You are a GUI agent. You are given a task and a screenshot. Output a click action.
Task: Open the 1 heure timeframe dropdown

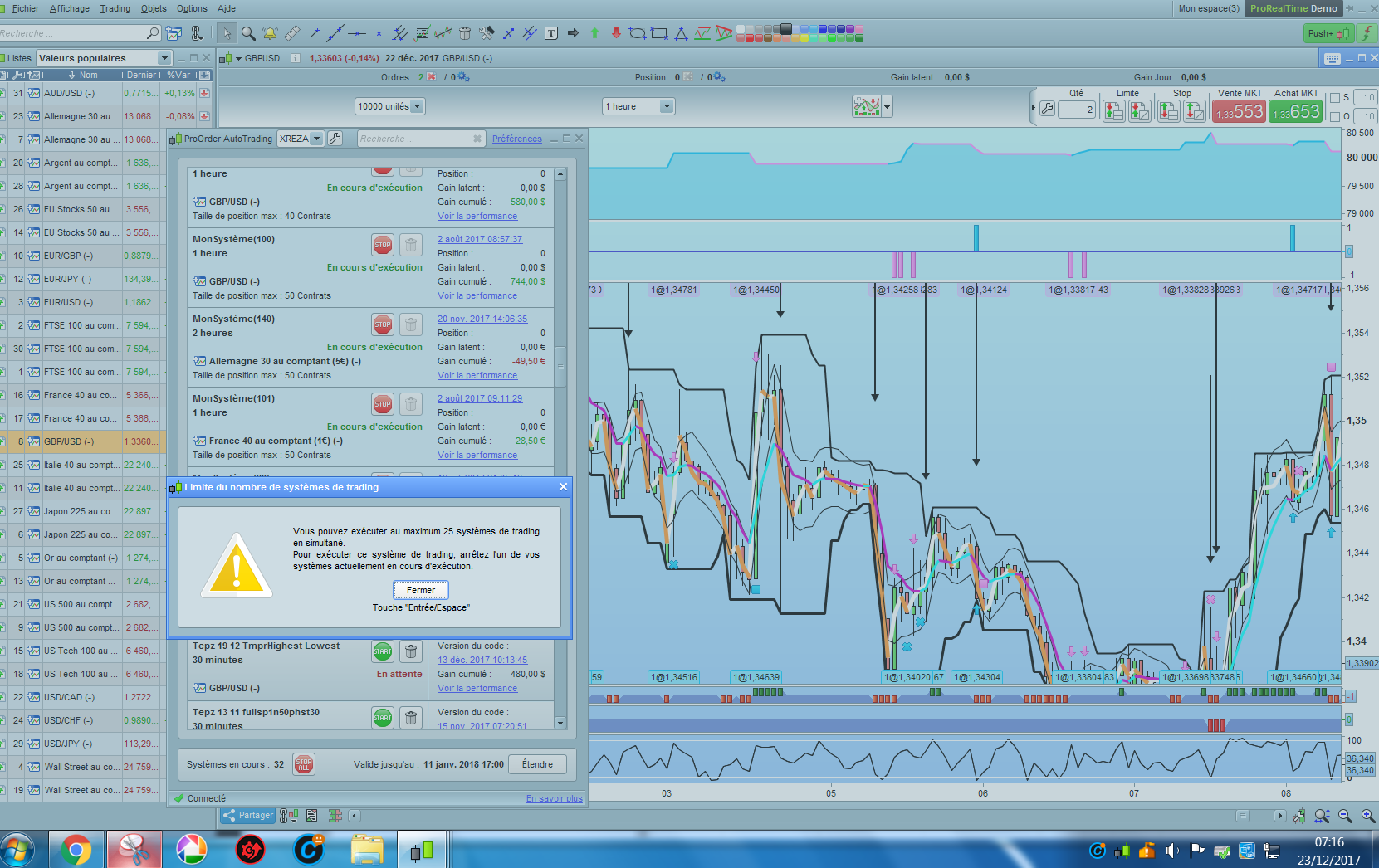tap(666, 106)
